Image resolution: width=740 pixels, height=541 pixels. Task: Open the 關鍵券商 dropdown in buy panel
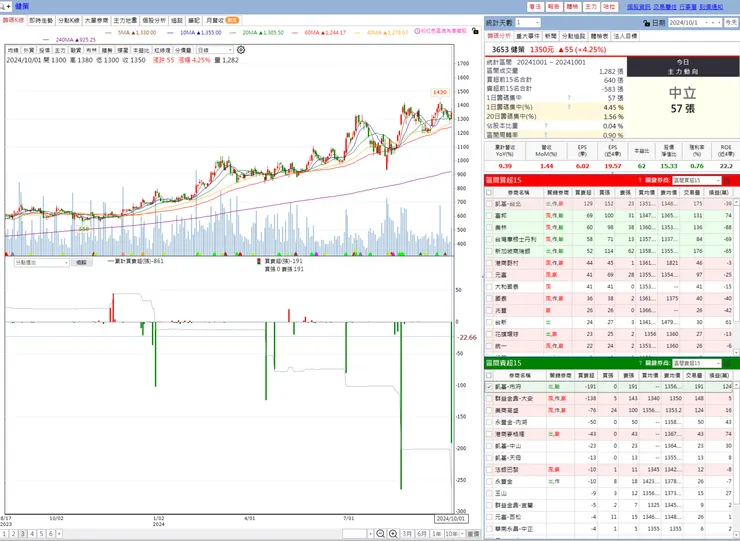coord(697,180)
